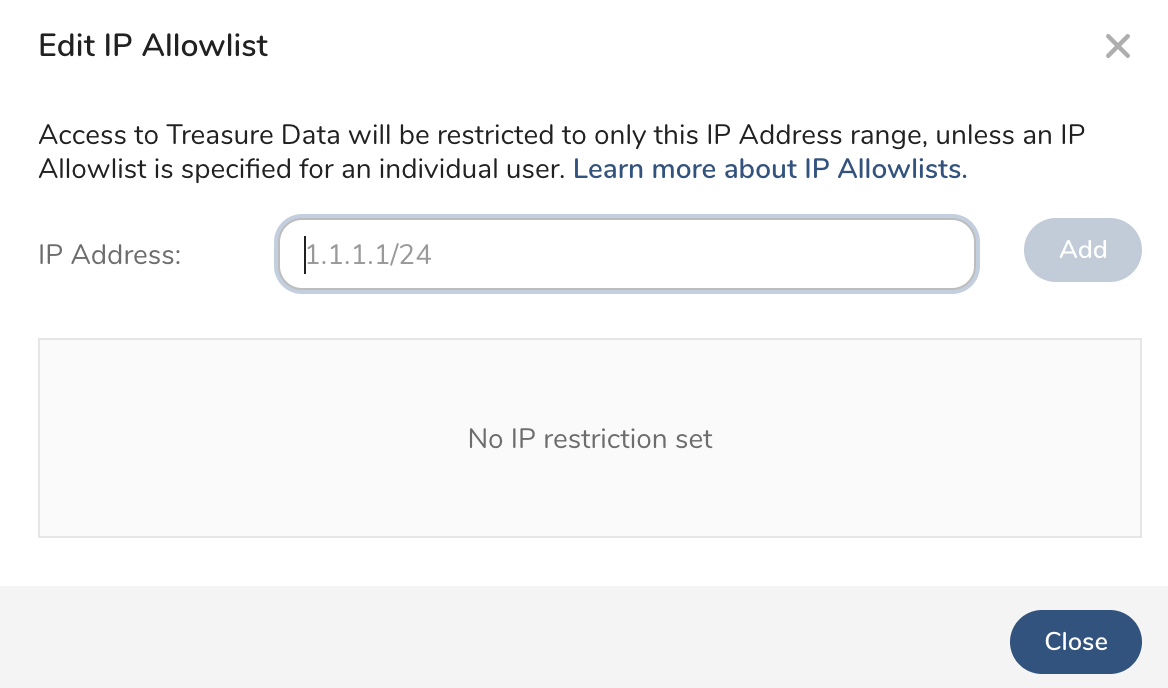1168x688 pixels.
Task: Click the top border of the allowlist box
Action: coord(590,339)
